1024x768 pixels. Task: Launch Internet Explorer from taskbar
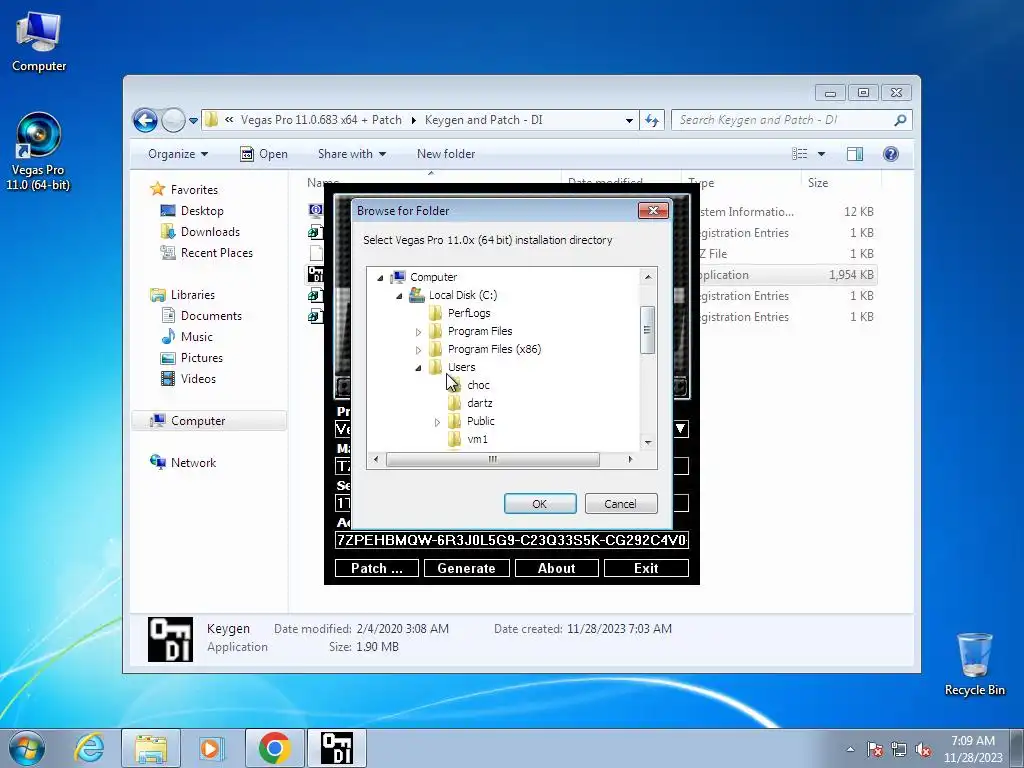[x=89, y=748]
